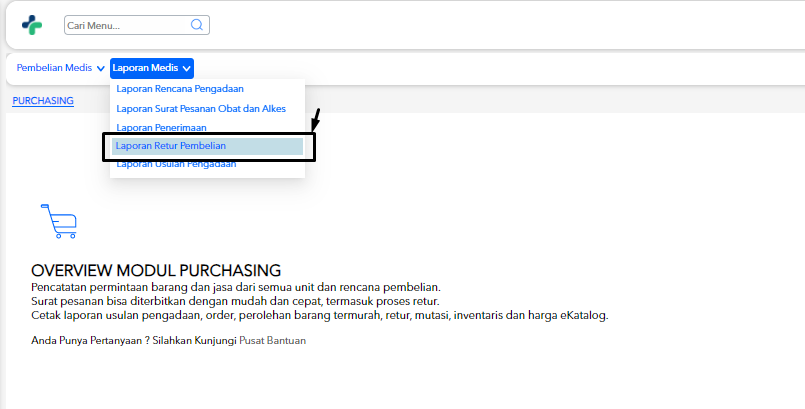Screen dimensions: 805x409
Task: Select Laporan Penerimaan menu entry
Action: tap(161, 127)
